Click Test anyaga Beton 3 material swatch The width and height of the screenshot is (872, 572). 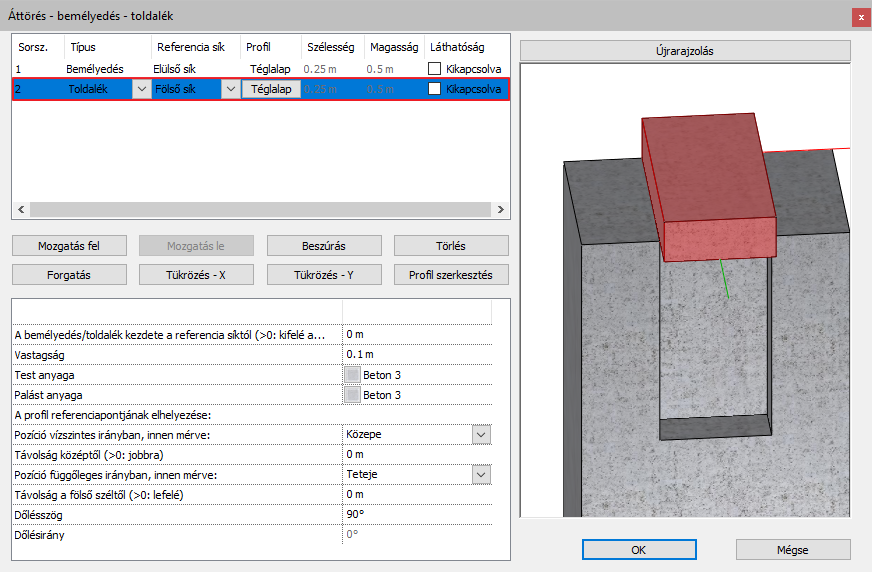coord(352,375)
